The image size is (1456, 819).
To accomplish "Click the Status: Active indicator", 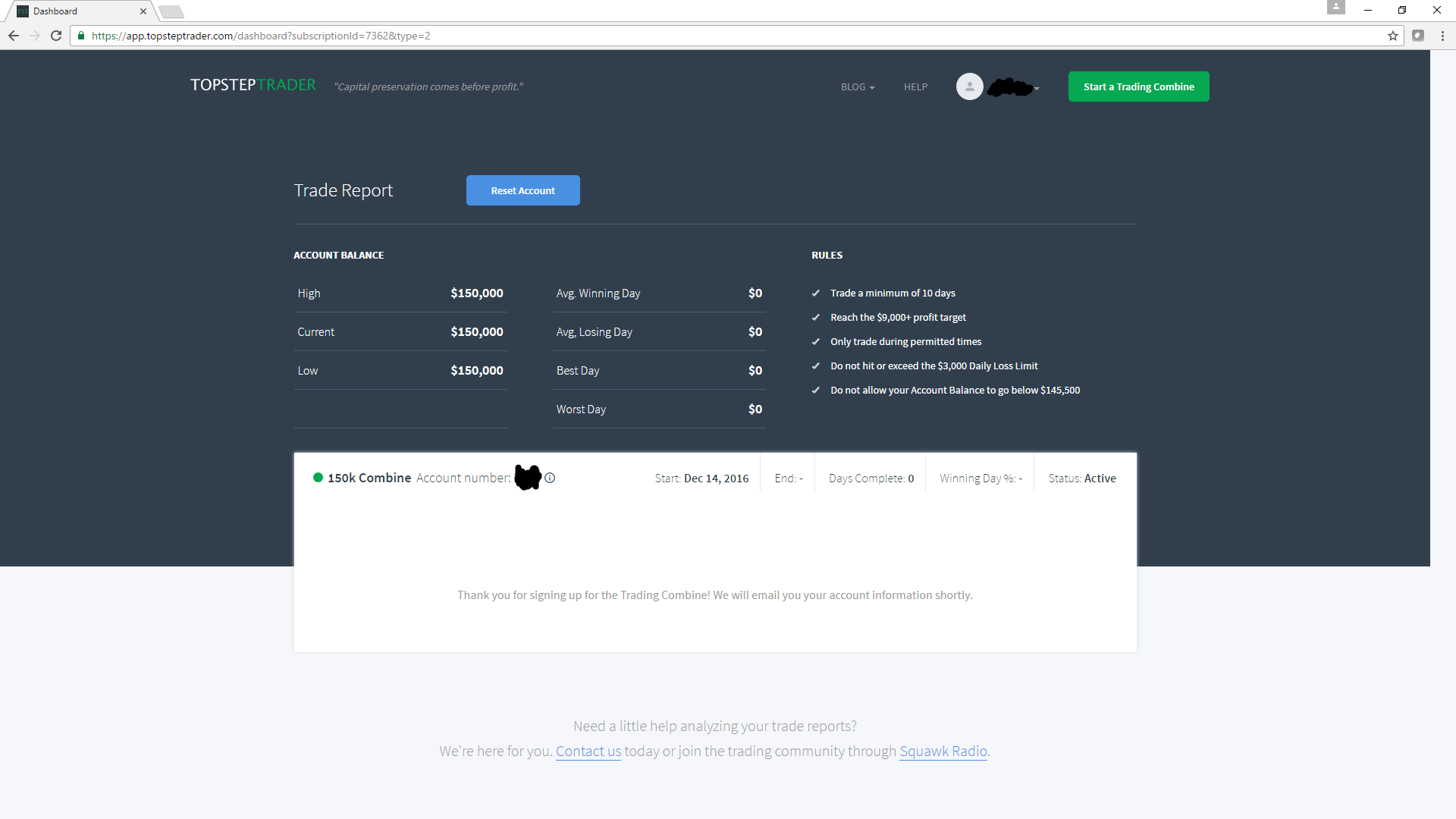I will [x=1082, y=479].
